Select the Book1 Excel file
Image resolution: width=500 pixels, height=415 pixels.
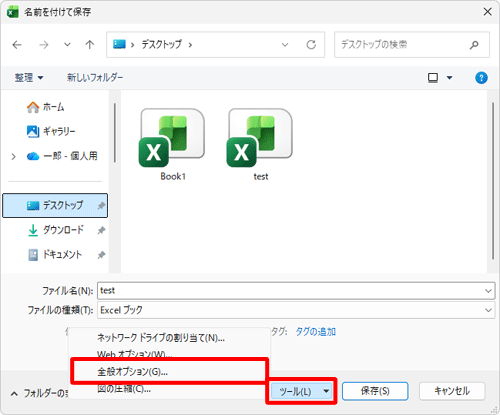click(172, 145)
